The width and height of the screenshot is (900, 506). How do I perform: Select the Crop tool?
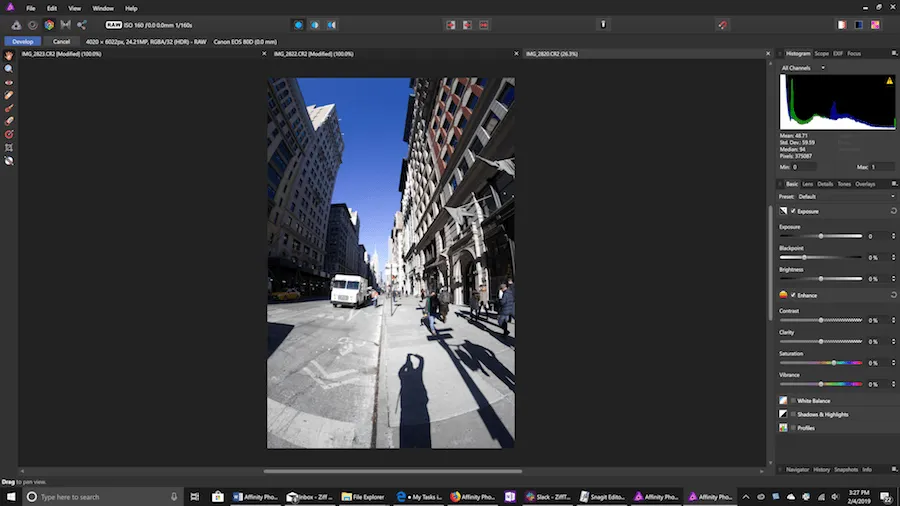[x=9, y=147]
